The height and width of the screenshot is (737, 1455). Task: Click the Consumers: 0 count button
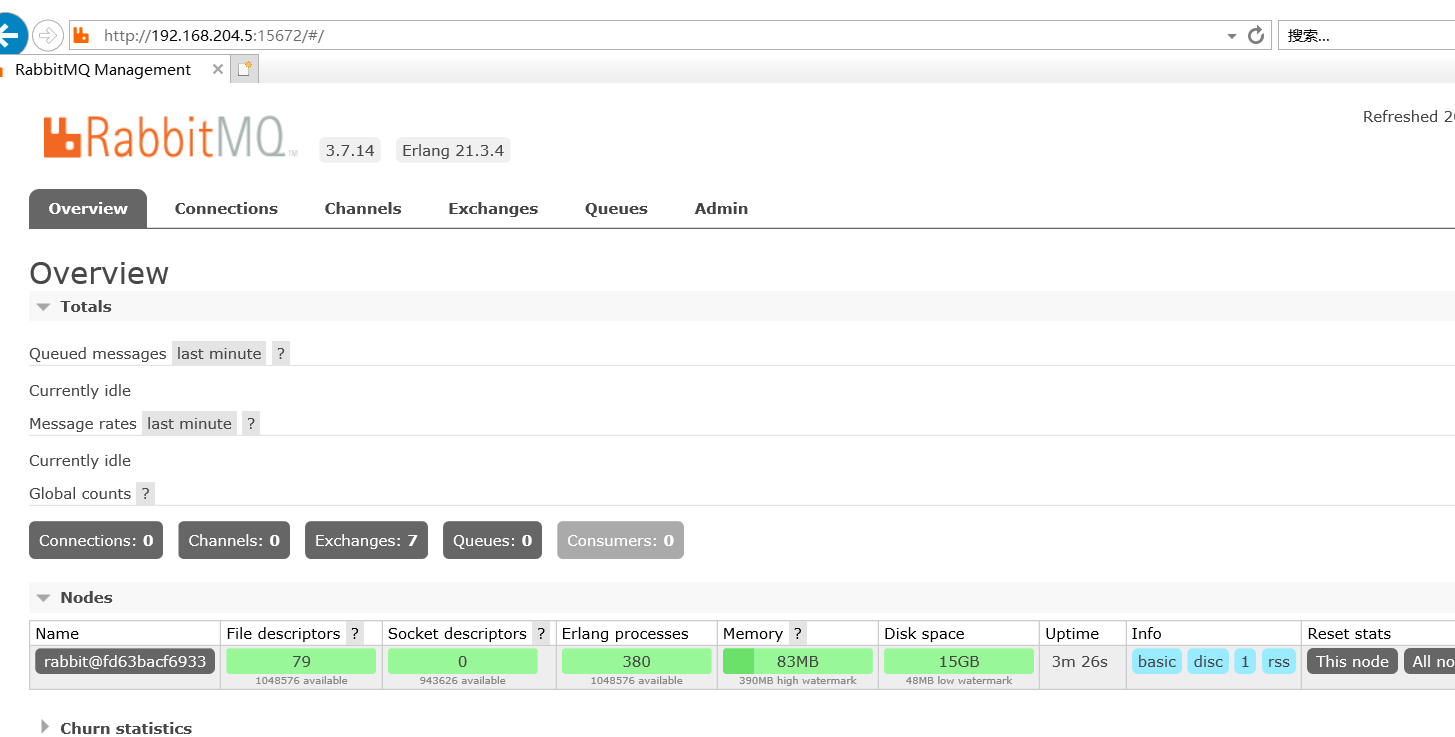tap(620, 540)
